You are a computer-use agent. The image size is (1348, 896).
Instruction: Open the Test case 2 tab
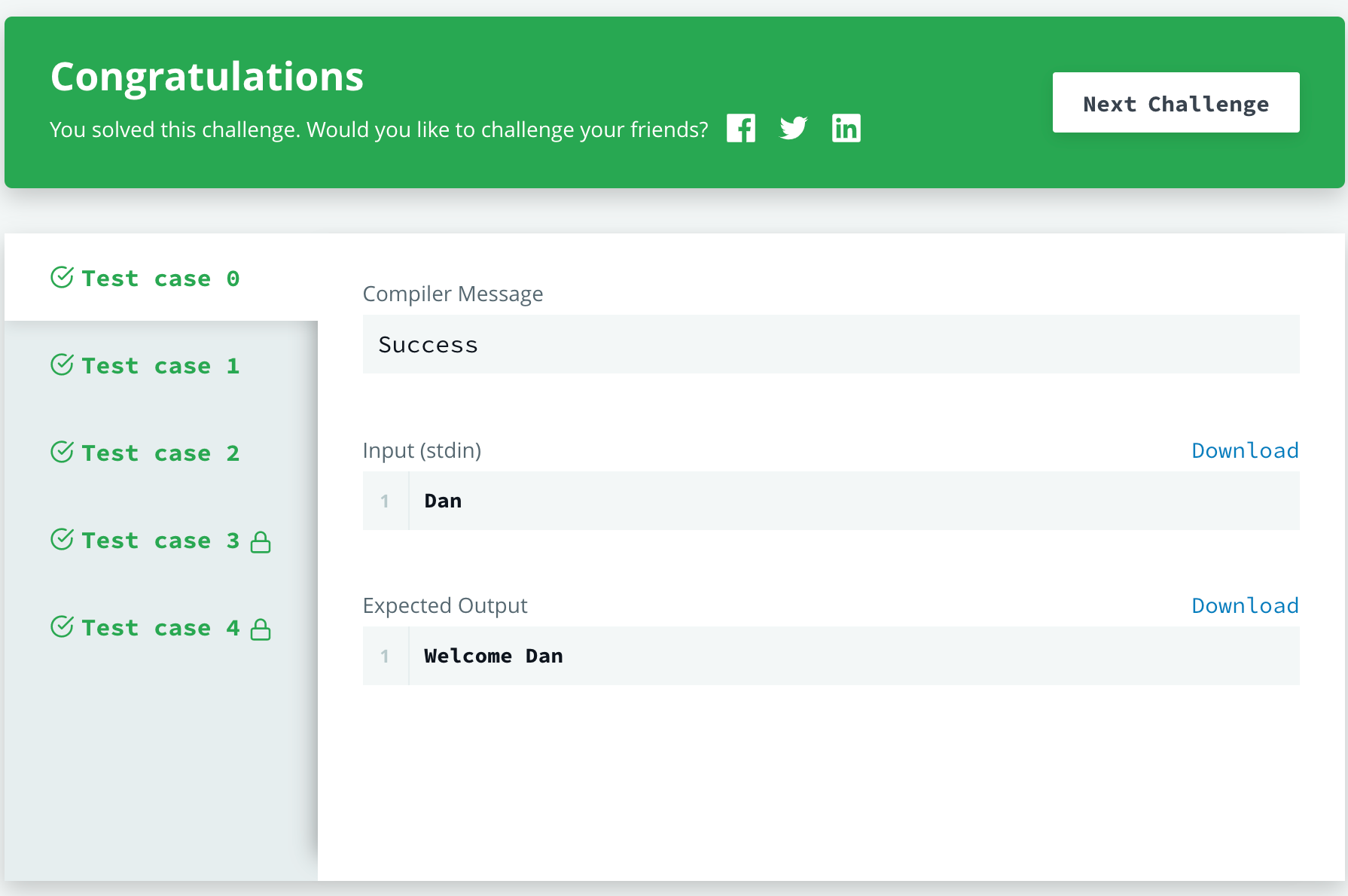pyautogui.click(x=160, y=453)
